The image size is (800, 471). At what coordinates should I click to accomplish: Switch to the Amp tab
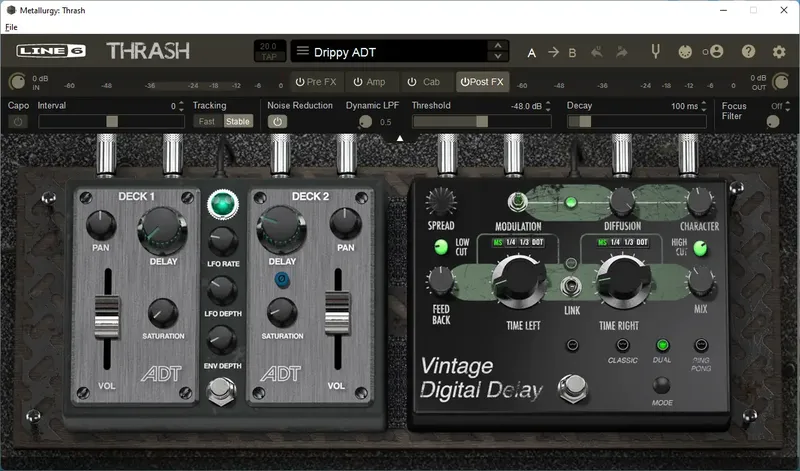point(370,82)
